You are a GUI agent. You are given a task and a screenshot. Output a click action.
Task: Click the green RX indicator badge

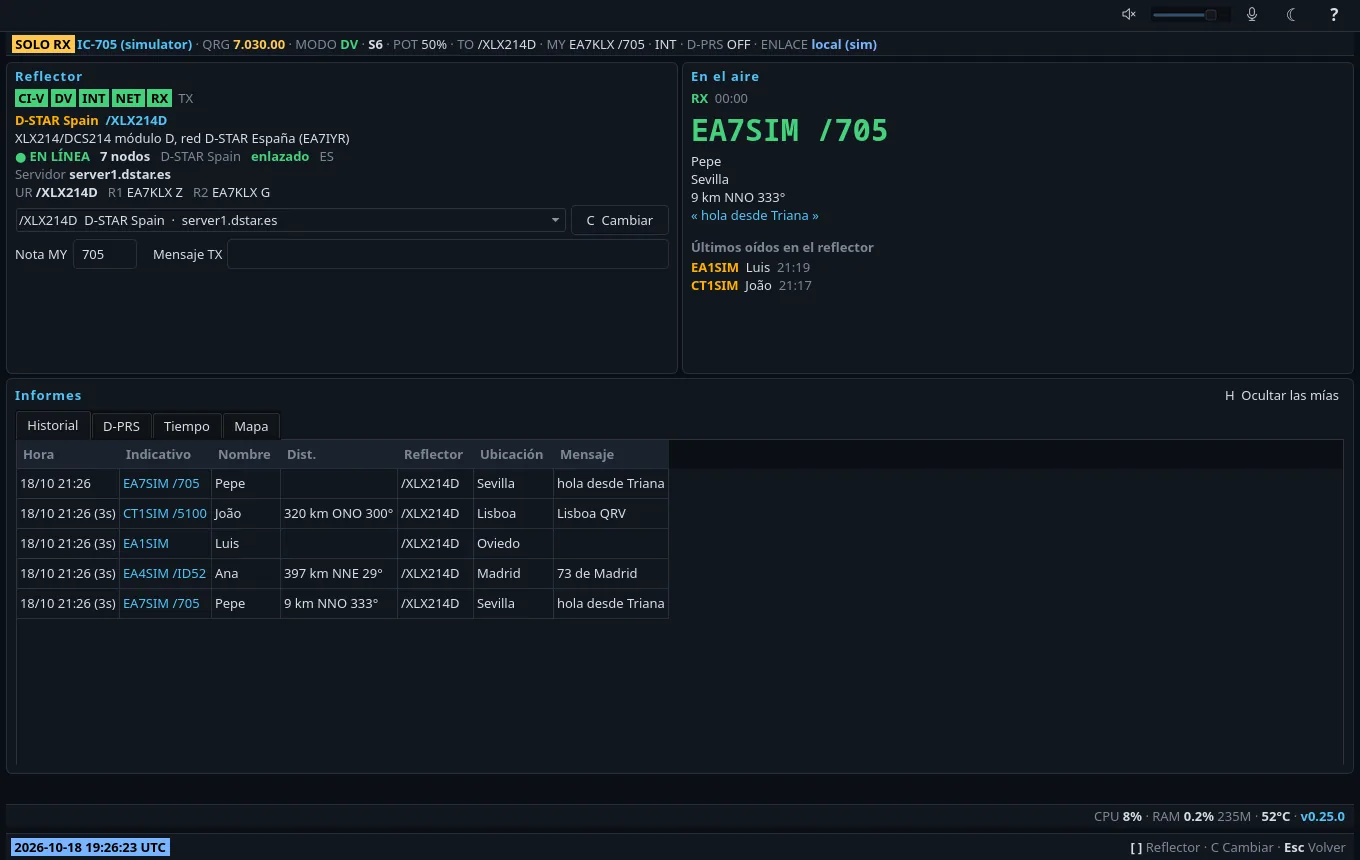tap(159, 98)
